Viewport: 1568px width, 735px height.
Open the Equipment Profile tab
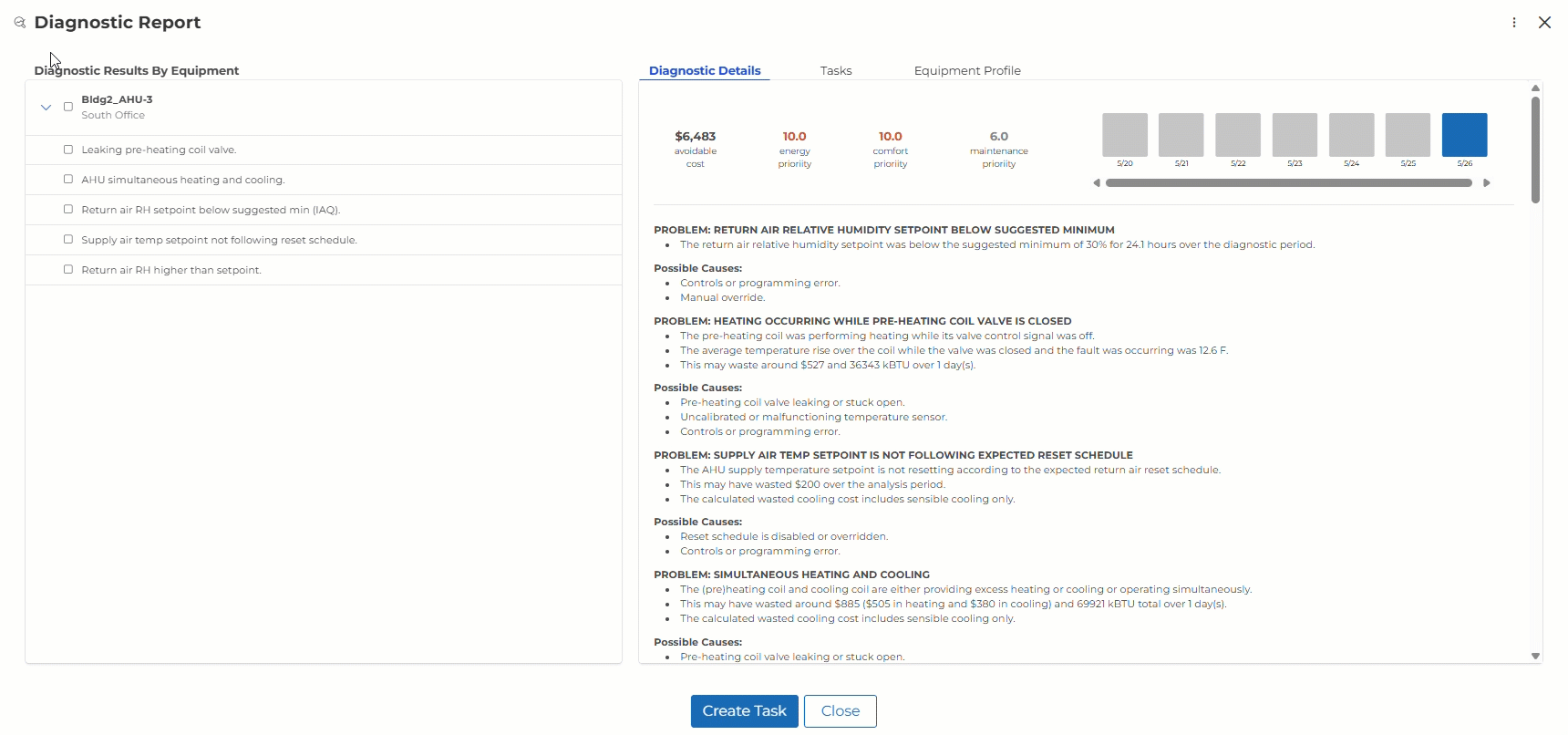click(967, 70)
